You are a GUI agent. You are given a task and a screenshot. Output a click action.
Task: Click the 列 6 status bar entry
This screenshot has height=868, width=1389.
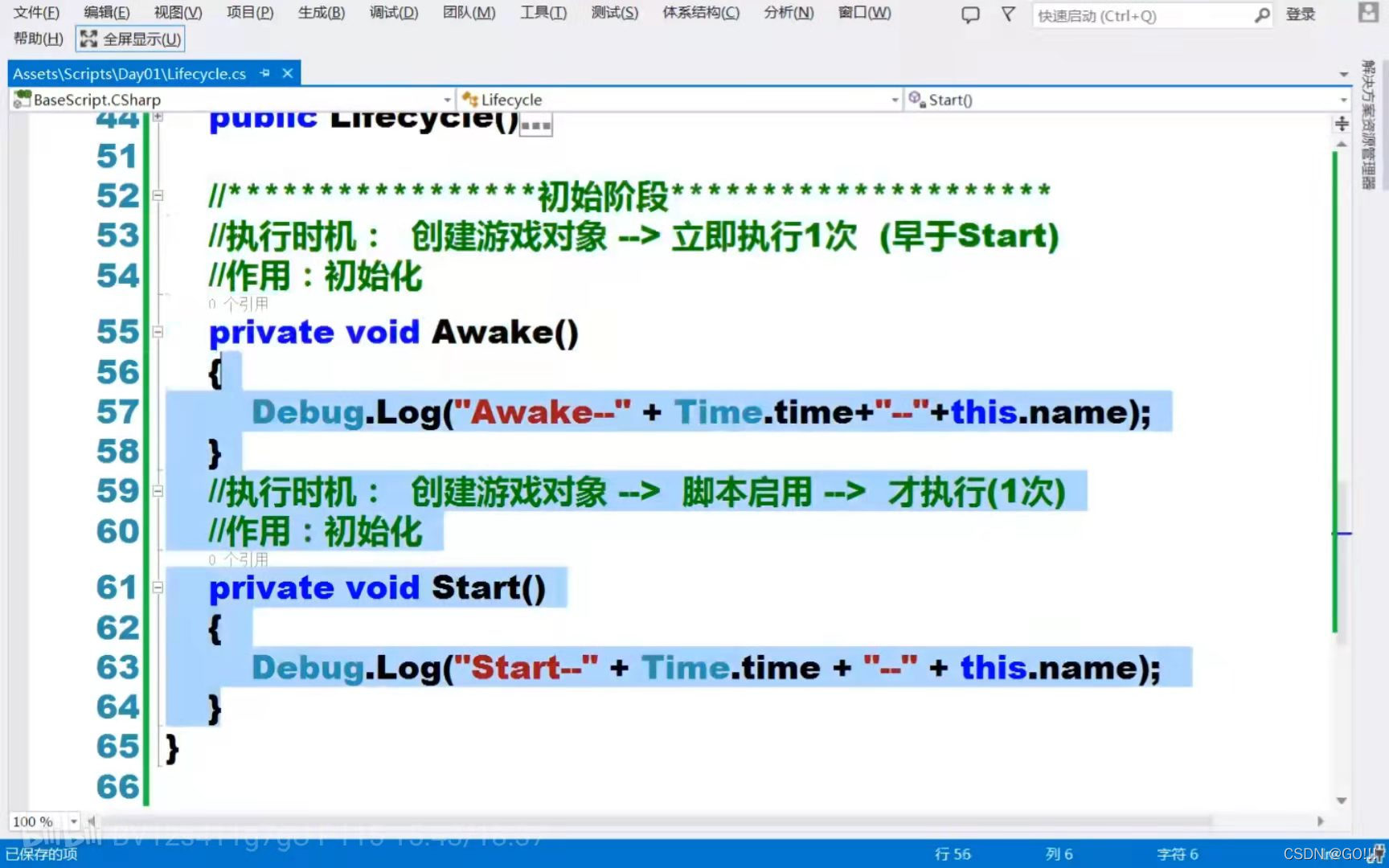[1059, 854]
